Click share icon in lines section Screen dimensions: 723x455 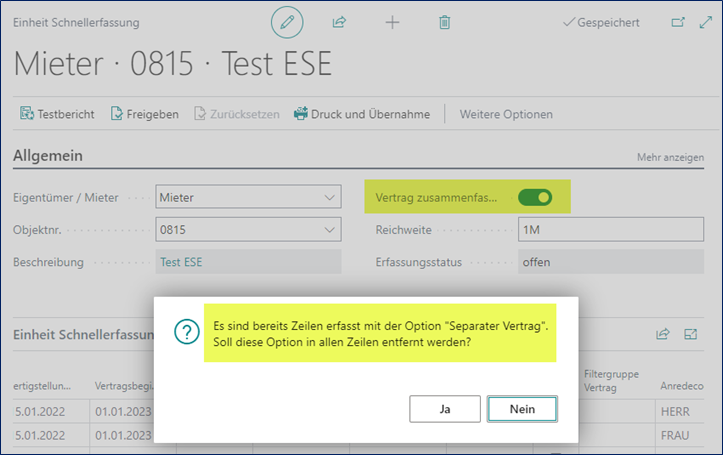[x=662, y=334]
